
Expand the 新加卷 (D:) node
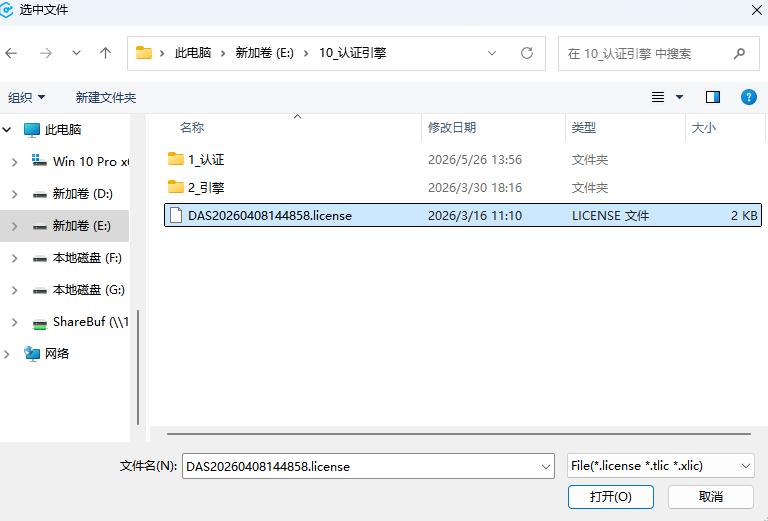[x=14, y=194]
